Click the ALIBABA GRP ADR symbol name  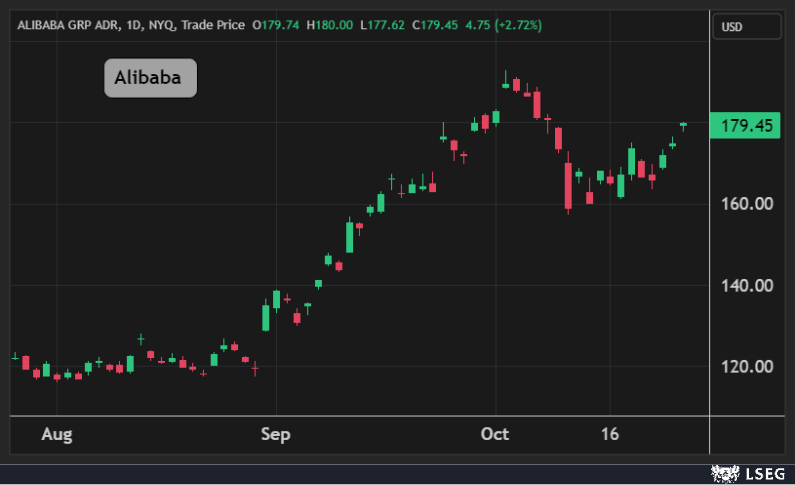pos(62,24)
